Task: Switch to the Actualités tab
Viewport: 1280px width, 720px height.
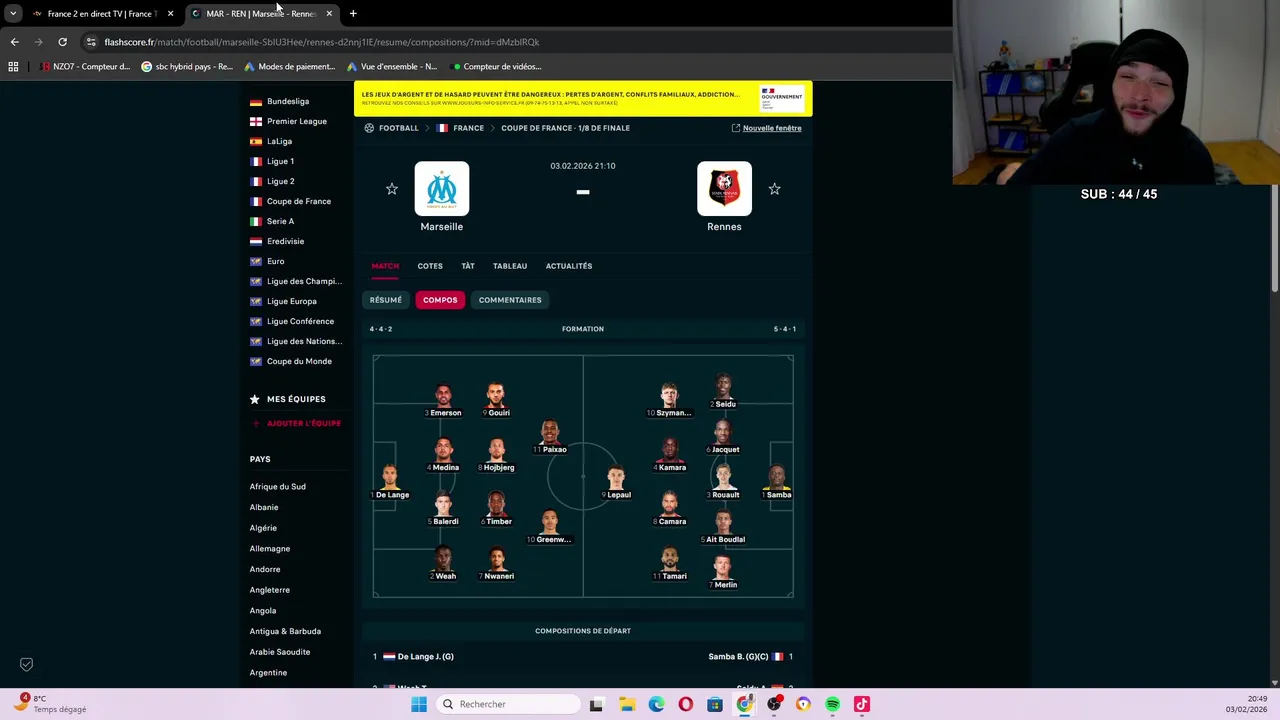Action: point(569,266)
